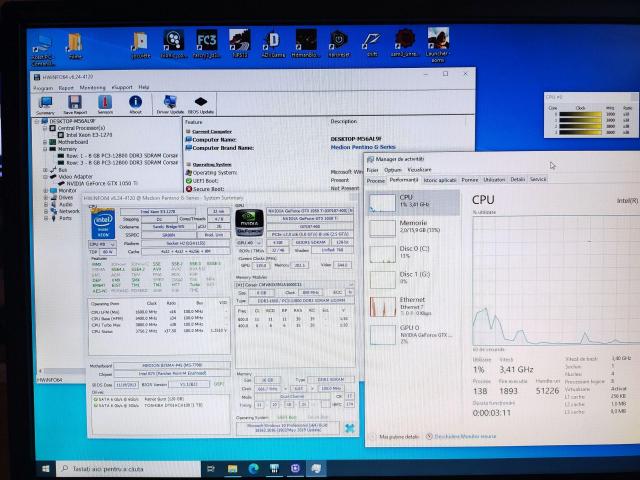This screenshot has height=480, width=640.
Task: Open the memory module Corsair dropdown
Action: point(294,284)
